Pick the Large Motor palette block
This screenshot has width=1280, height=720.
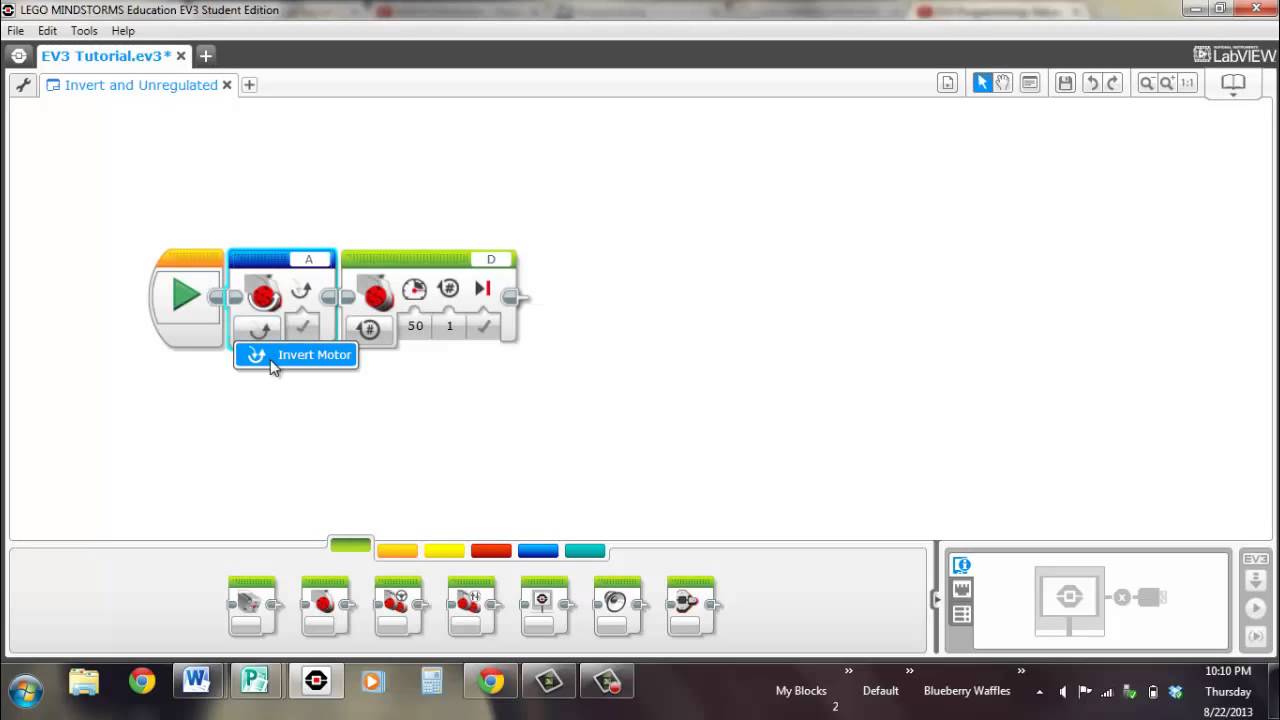(x=325, y=606)
